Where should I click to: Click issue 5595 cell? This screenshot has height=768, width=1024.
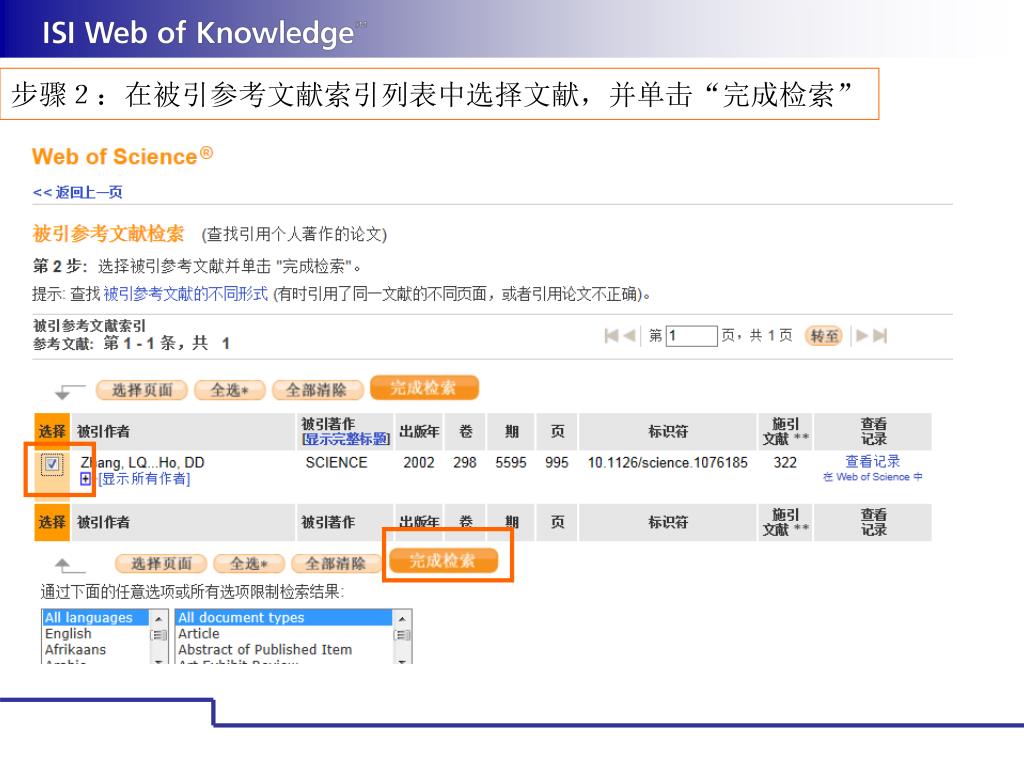pos(511,462)
